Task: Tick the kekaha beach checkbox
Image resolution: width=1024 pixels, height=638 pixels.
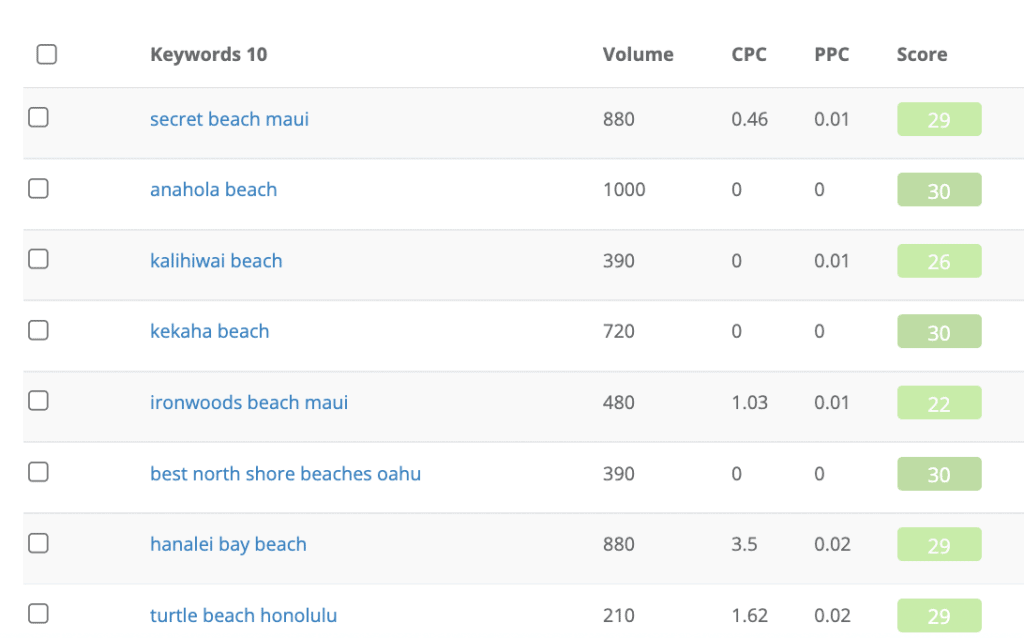Action: click(38, 330)
